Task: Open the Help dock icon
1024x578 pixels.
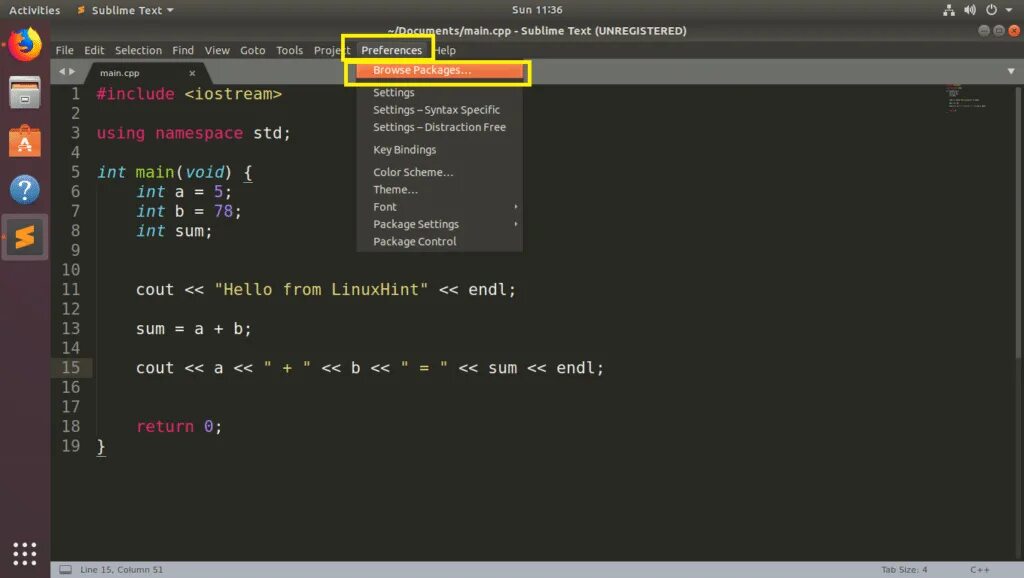Action: 25,189
